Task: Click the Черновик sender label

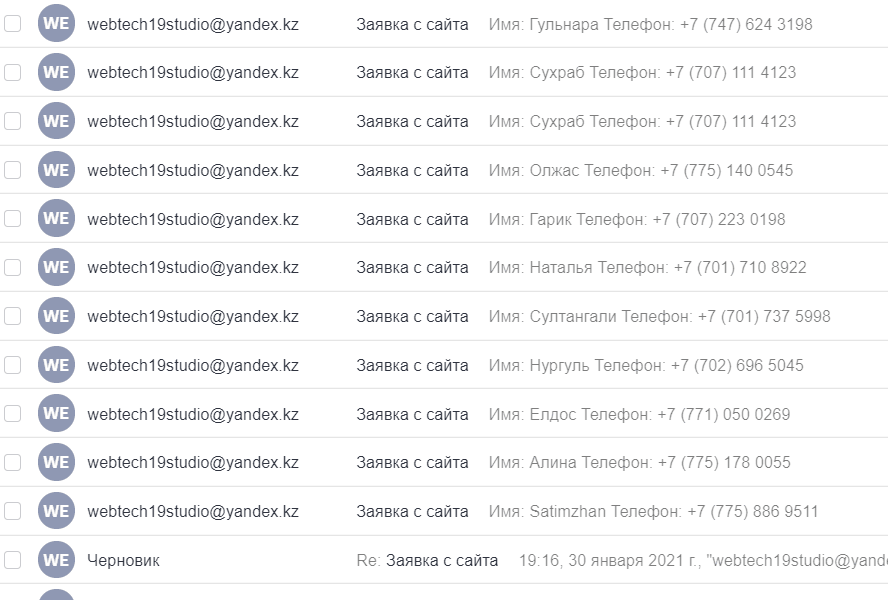Action: coord(123,560)
